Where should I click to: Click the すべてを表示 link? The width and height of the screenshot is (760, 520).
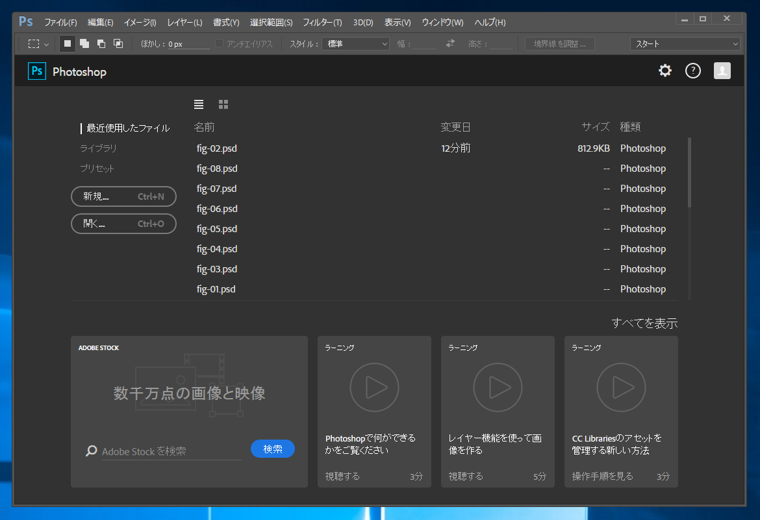click(x=644, y=323)
